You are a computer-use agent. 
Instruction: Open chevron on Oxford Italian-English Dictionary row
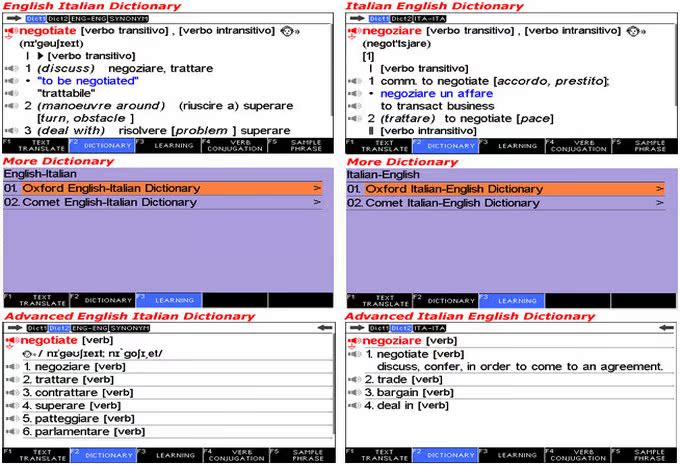point(660,189)
